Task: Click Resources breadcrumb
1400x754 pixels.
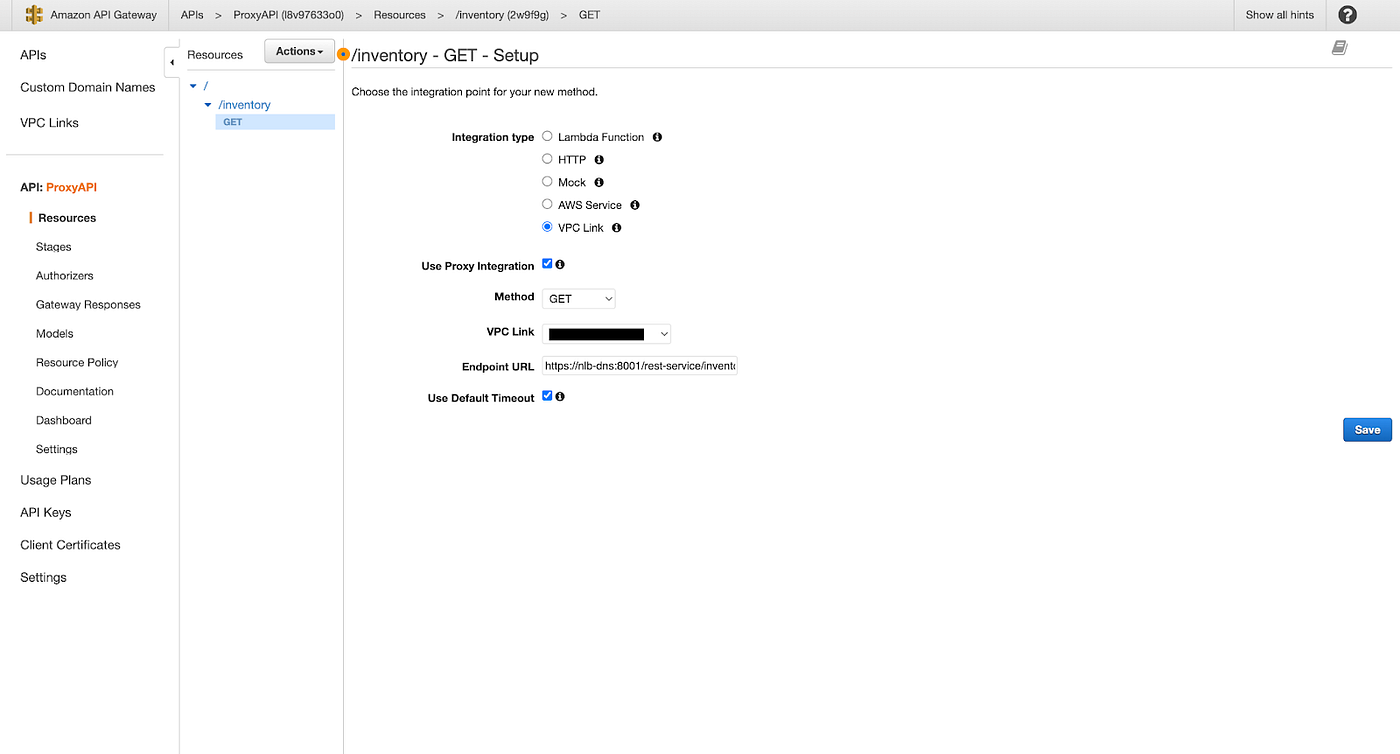Action: pyautogui.click(x=400, y=15)
